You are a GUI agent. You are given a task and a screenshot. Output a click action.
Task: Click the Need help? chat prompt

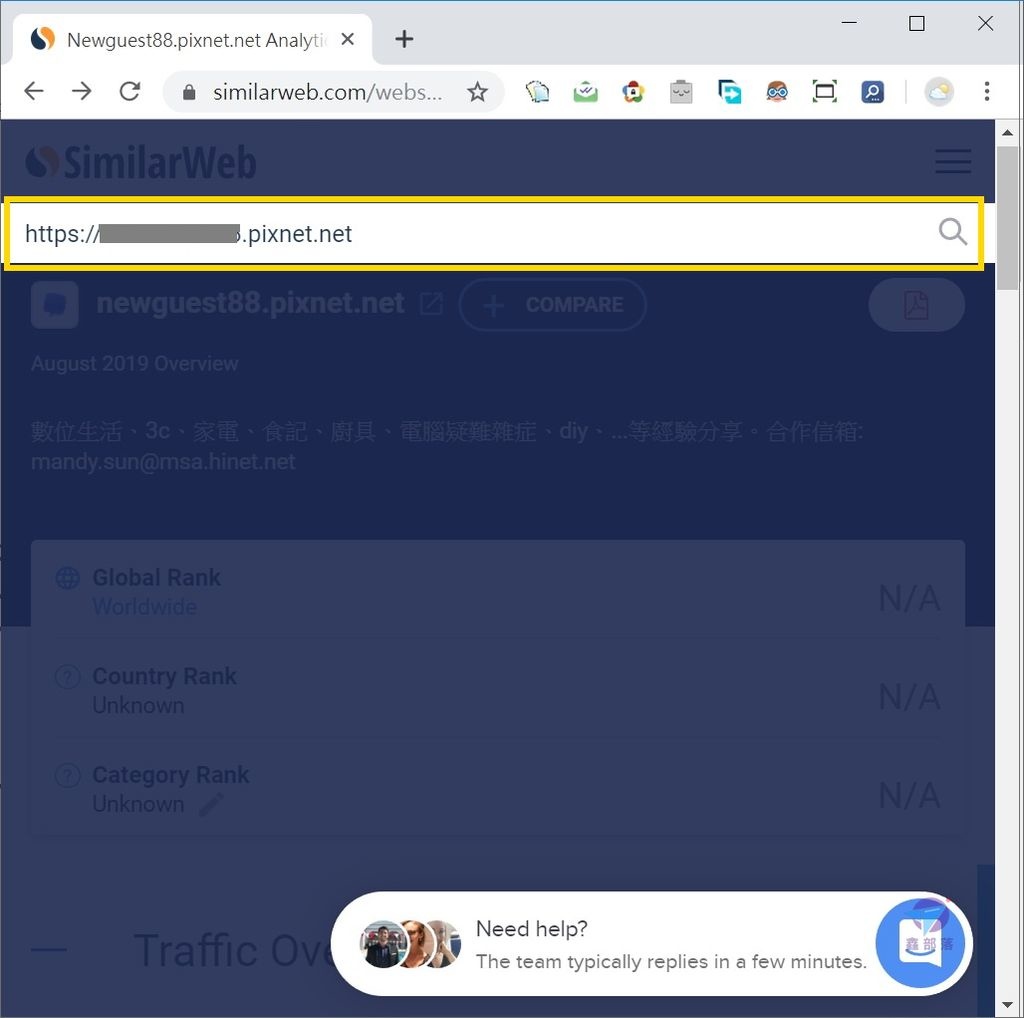pyautogui.click(x=651, y=944)
